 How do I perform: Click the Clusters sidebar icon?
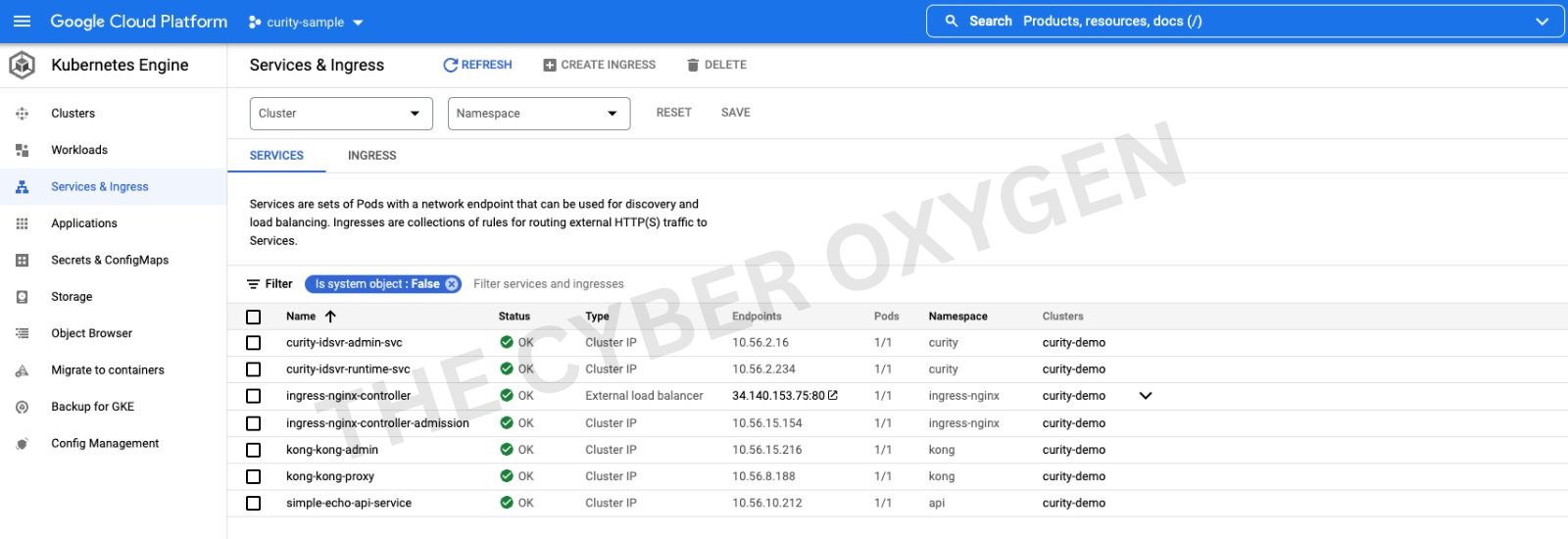point(22,114)
